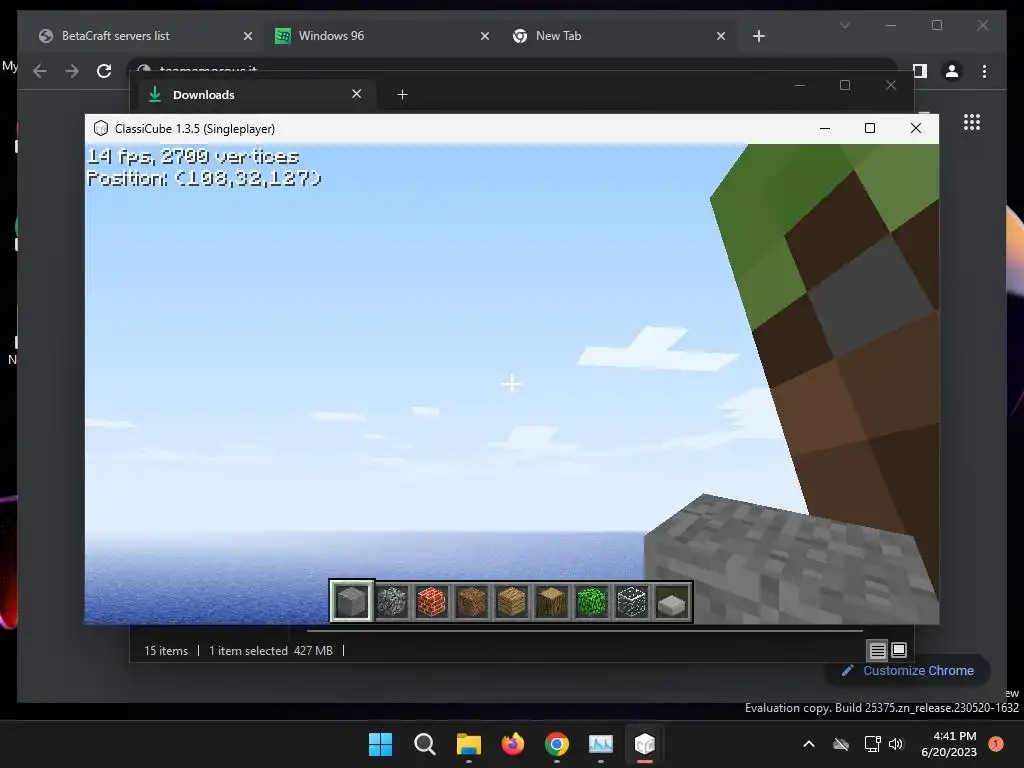Open Chrome's tab search dropdown
The image size is (1024, 768).
coord(844,25)
